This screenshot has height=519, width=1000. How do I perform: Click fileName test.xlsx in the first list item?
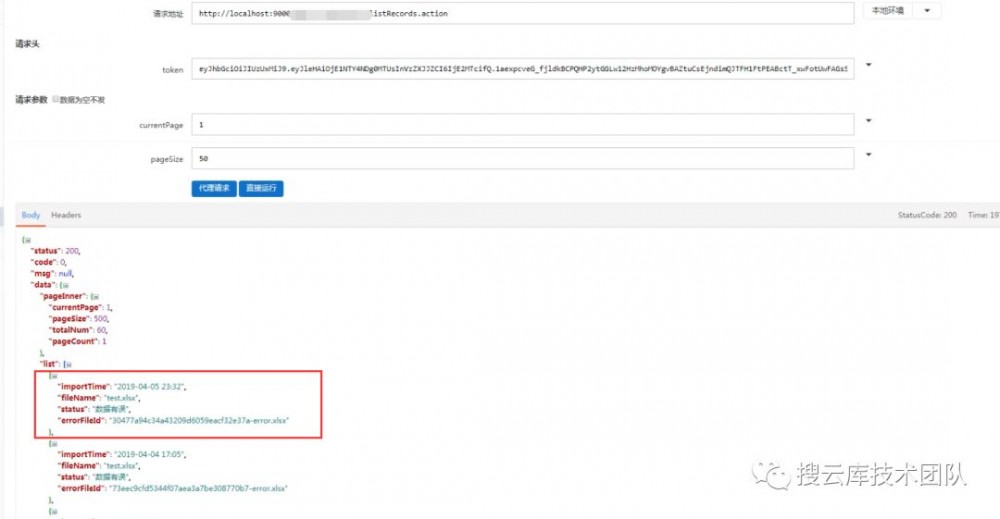tap(99, 398)
